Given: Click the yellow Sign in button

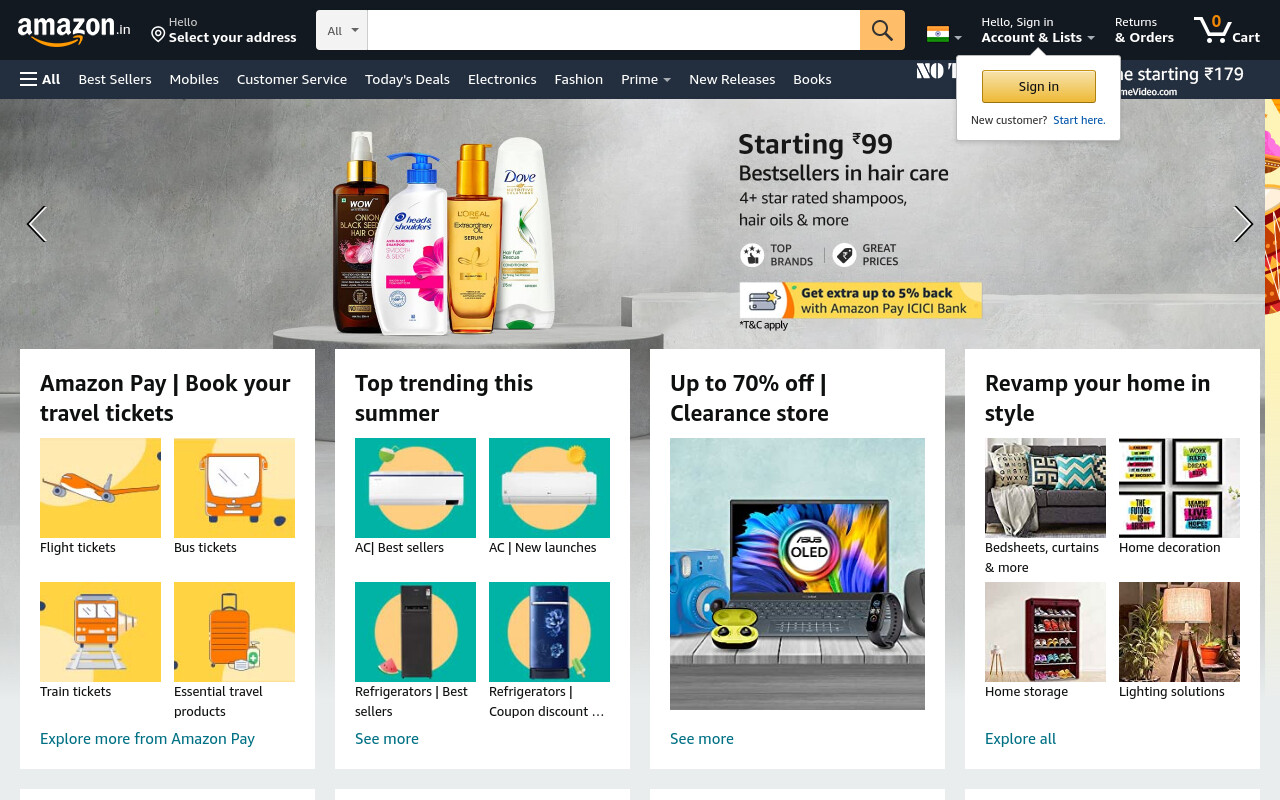Looking at the screenshot, I should coord(1038,86).
